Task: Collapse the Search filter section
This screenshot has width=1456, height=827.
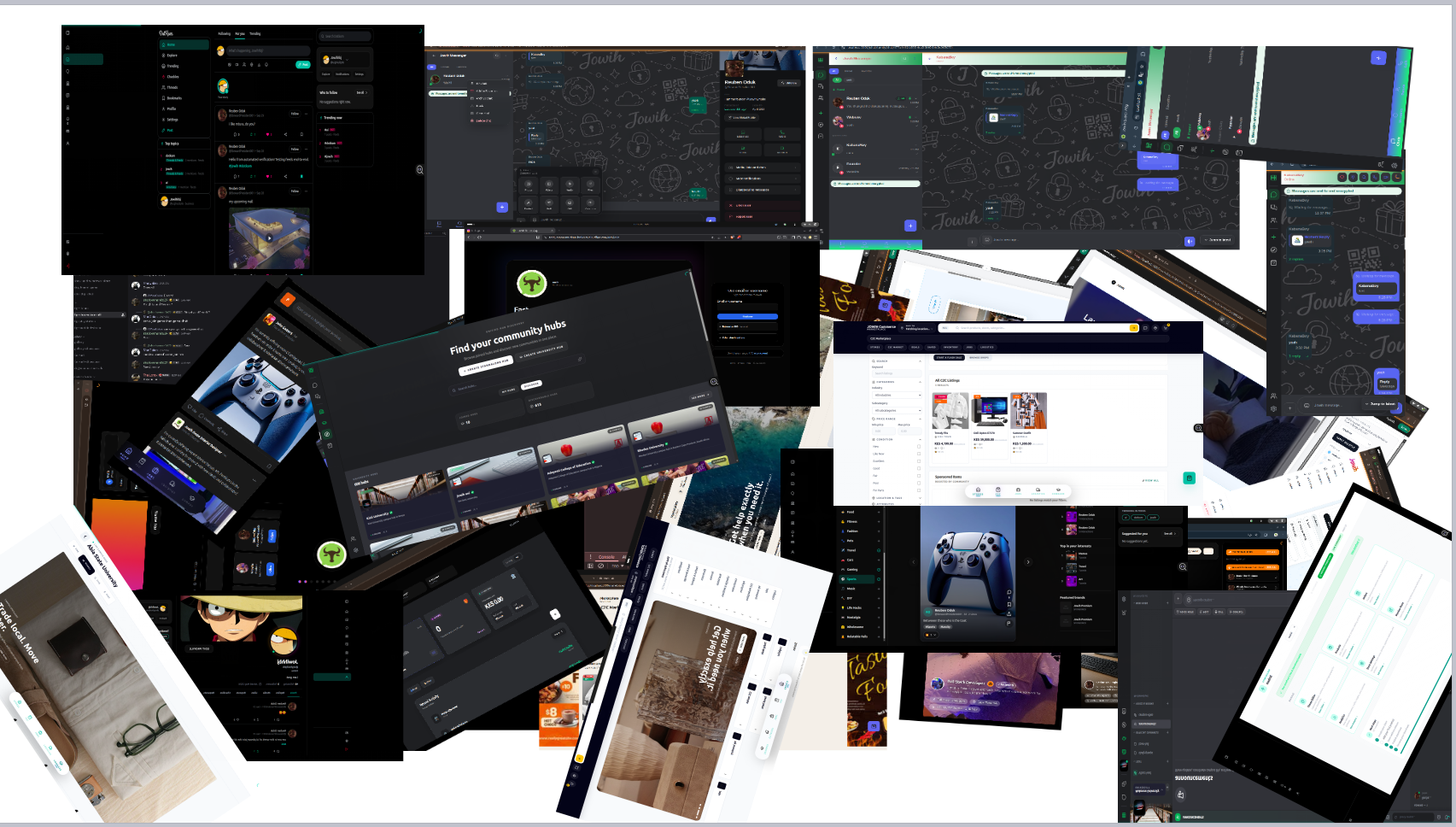Action: [x=920, y=361]
